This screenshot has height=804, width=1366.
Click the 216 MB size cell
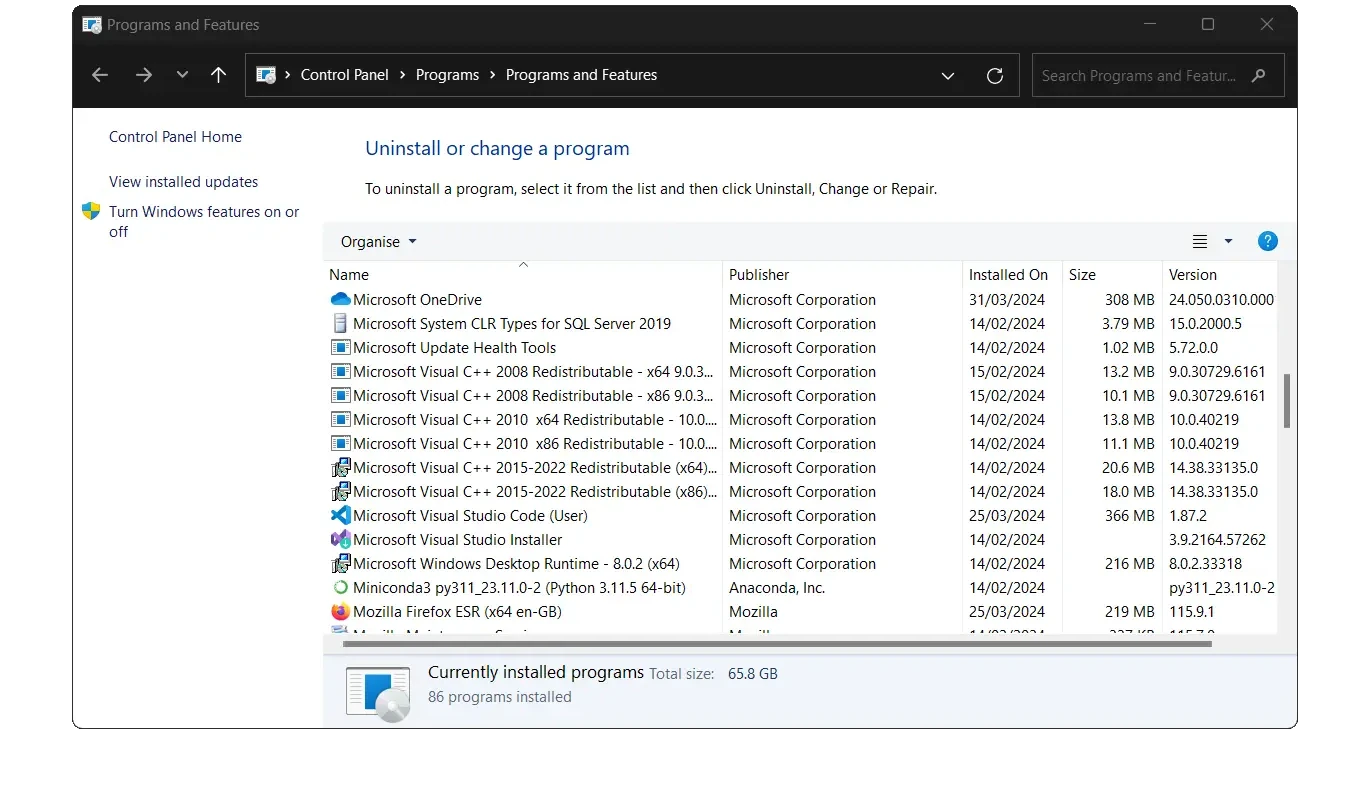1130,563
